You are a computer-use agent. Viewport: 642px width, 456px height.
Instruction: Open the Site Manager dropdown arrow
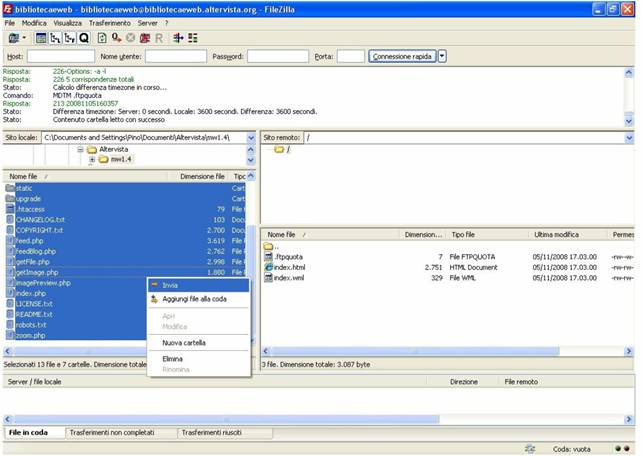coord(24,38)
